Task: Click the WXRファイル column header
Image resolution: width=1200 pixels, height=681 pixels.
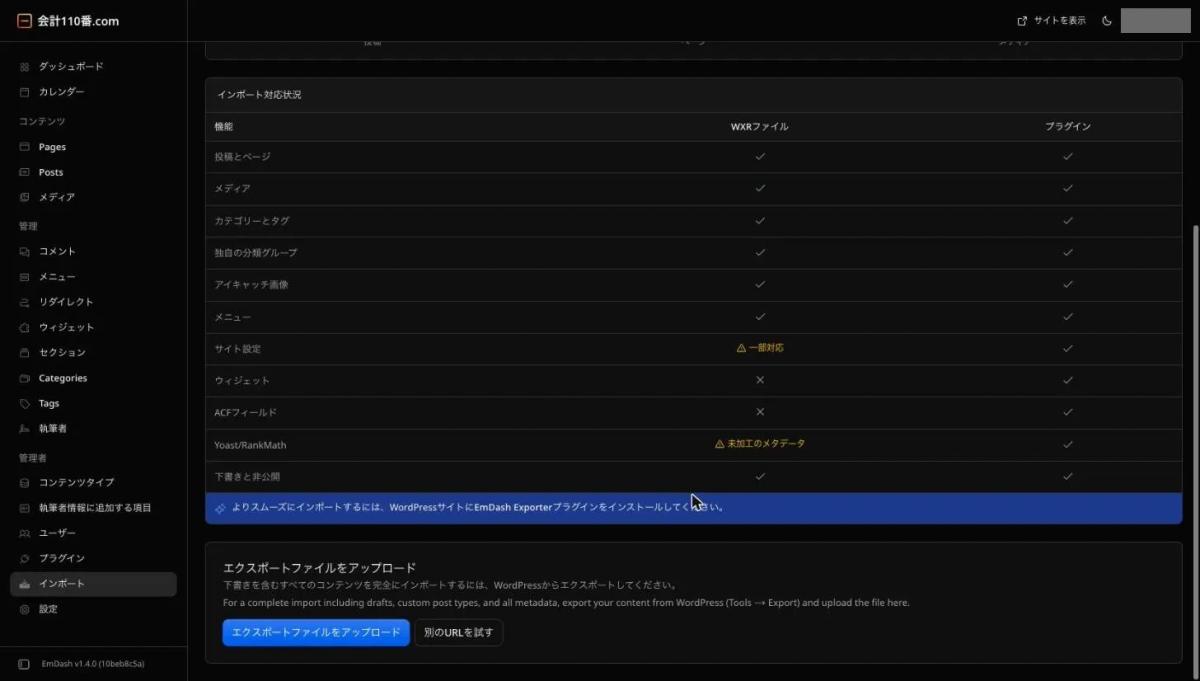Action: 759,127
